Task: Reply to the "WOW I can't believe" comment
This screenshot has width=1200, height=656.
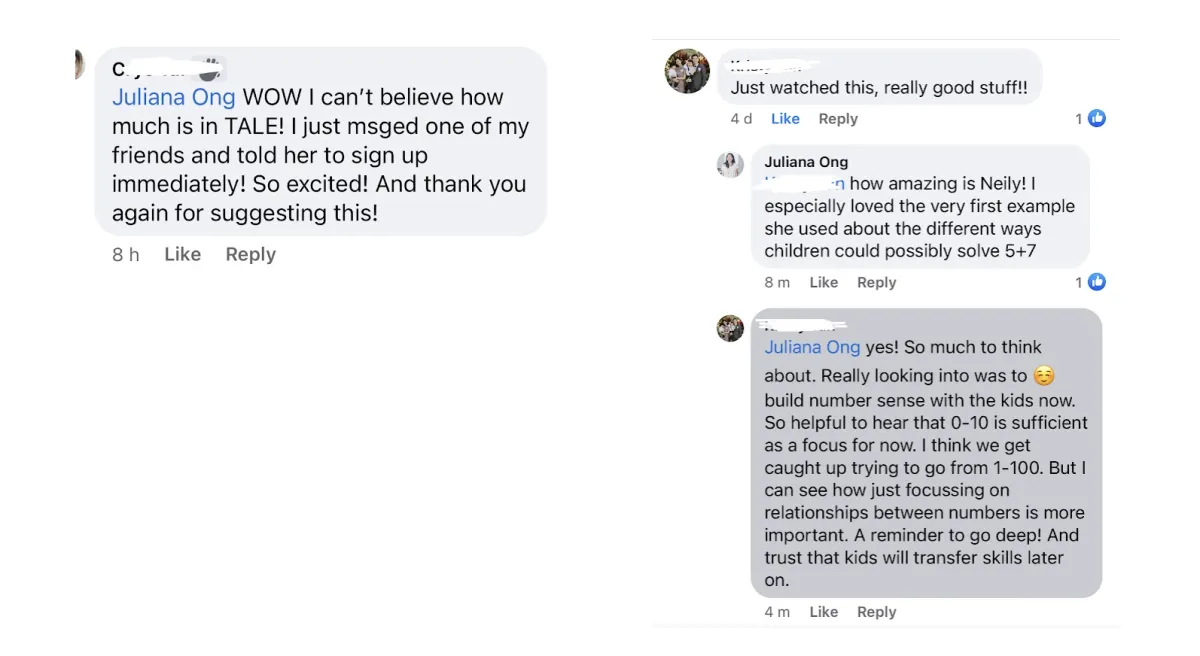Action: click(250, 255)
